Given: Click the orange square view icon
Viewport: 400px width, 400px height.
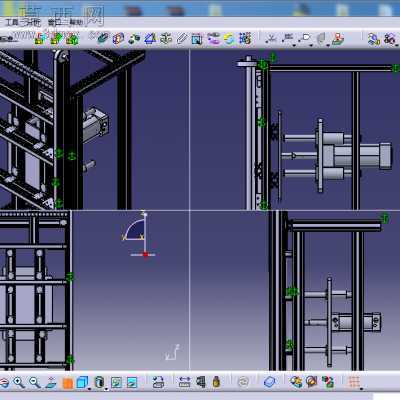Looking at the screenshot, I should [68, 383].
